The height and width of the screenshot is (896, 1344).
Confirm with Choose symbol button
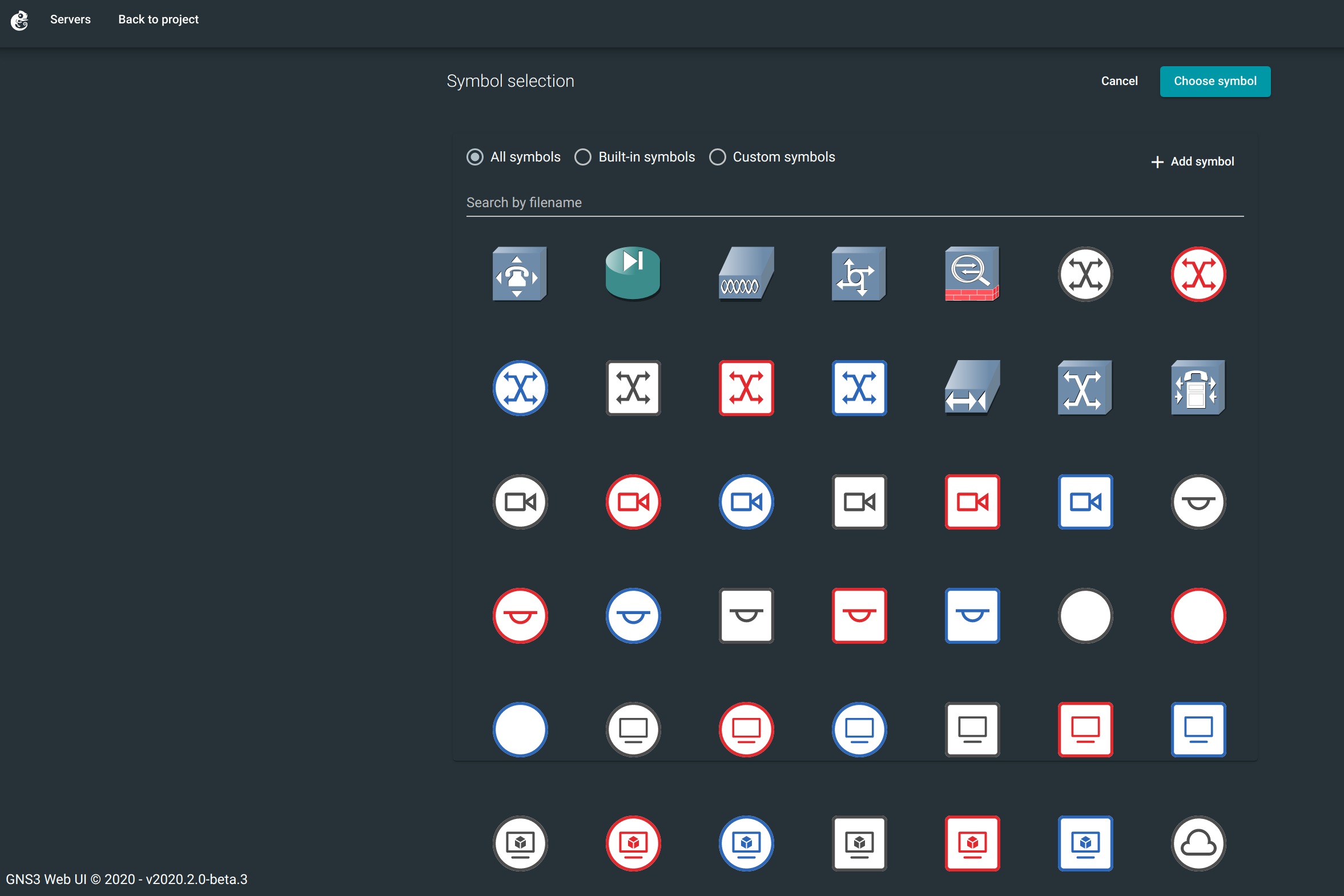click(x=1215, y=81)
